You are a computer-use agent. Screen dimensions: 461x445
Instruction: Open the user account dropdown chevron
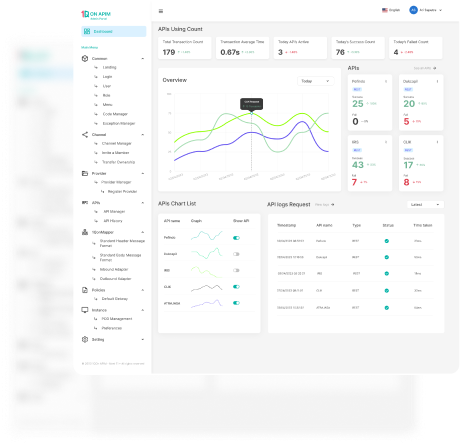tap(440, 10)
